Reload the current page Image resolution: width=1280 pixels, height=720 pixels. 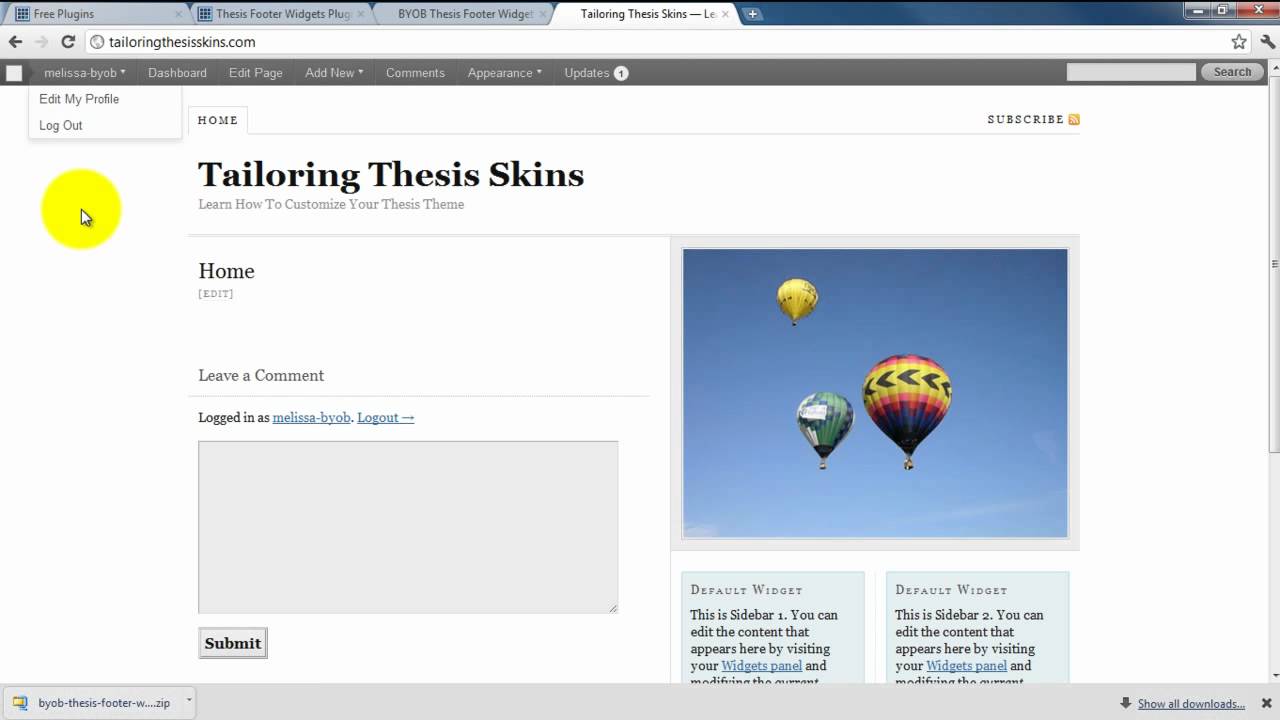[68, 42]
